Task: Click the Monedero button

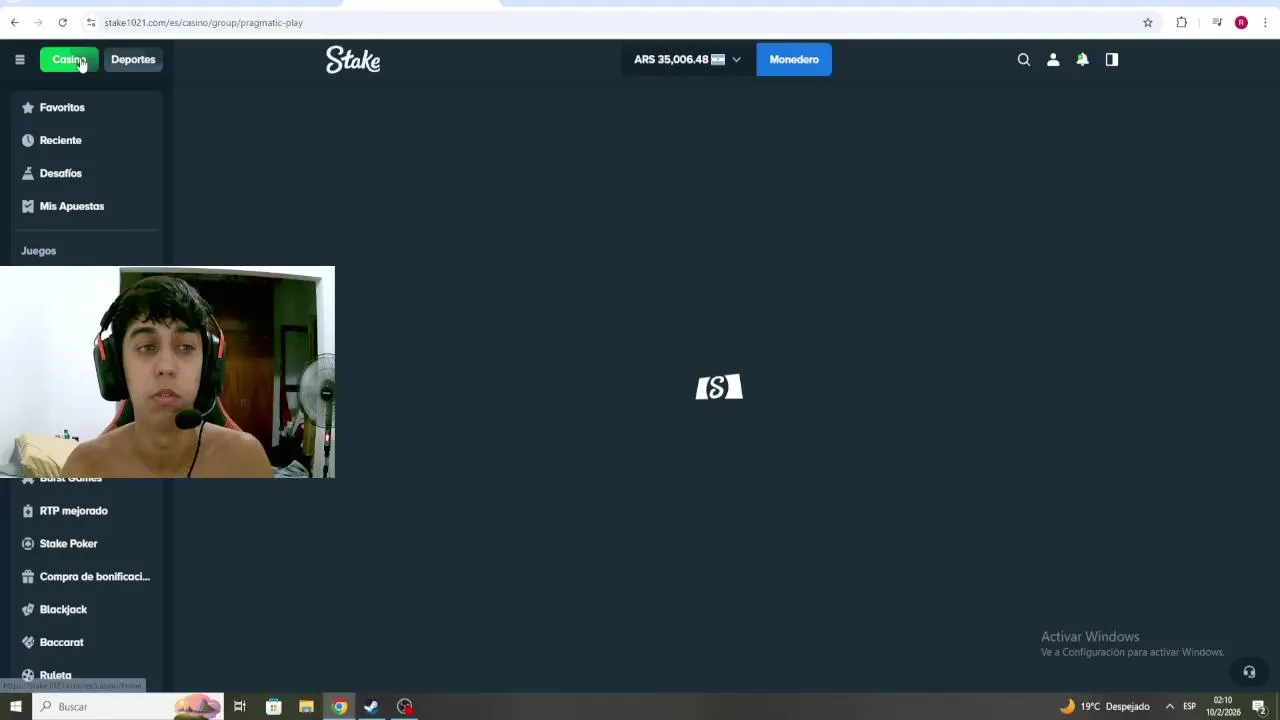Action: (794, 60)
